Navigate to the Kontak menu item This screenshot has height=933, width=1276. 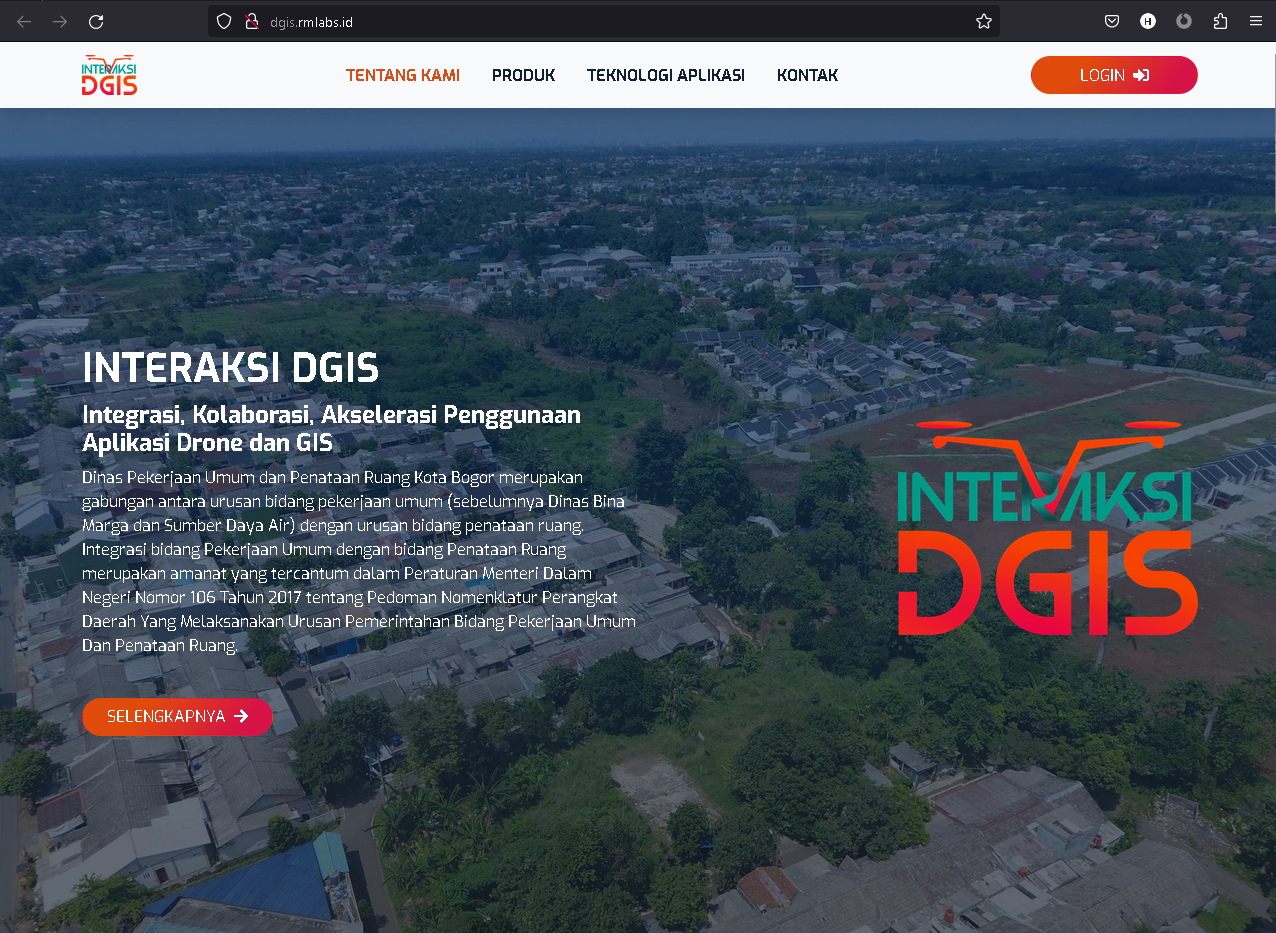click(x=807, y=75)
